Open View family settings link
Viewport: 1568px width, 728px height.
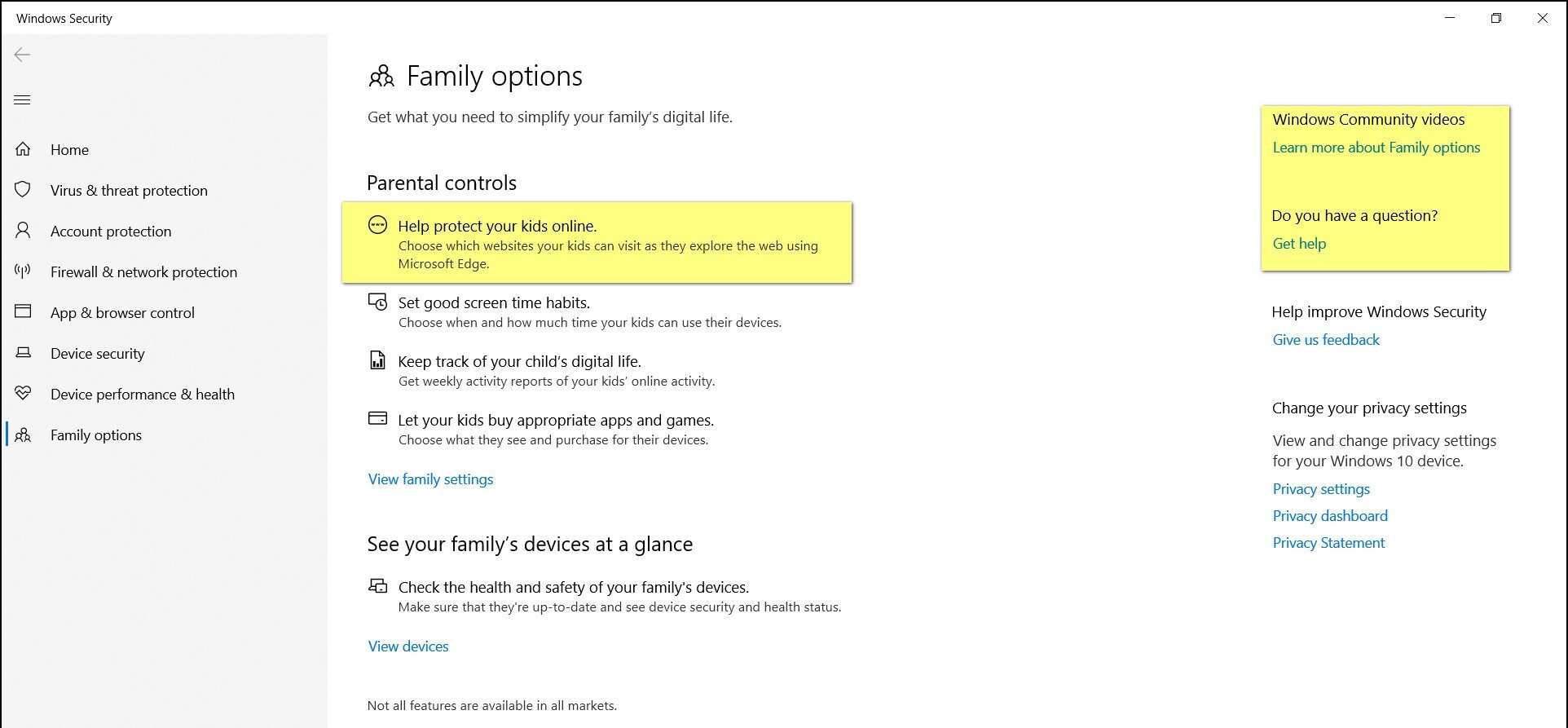click(430, 479)
